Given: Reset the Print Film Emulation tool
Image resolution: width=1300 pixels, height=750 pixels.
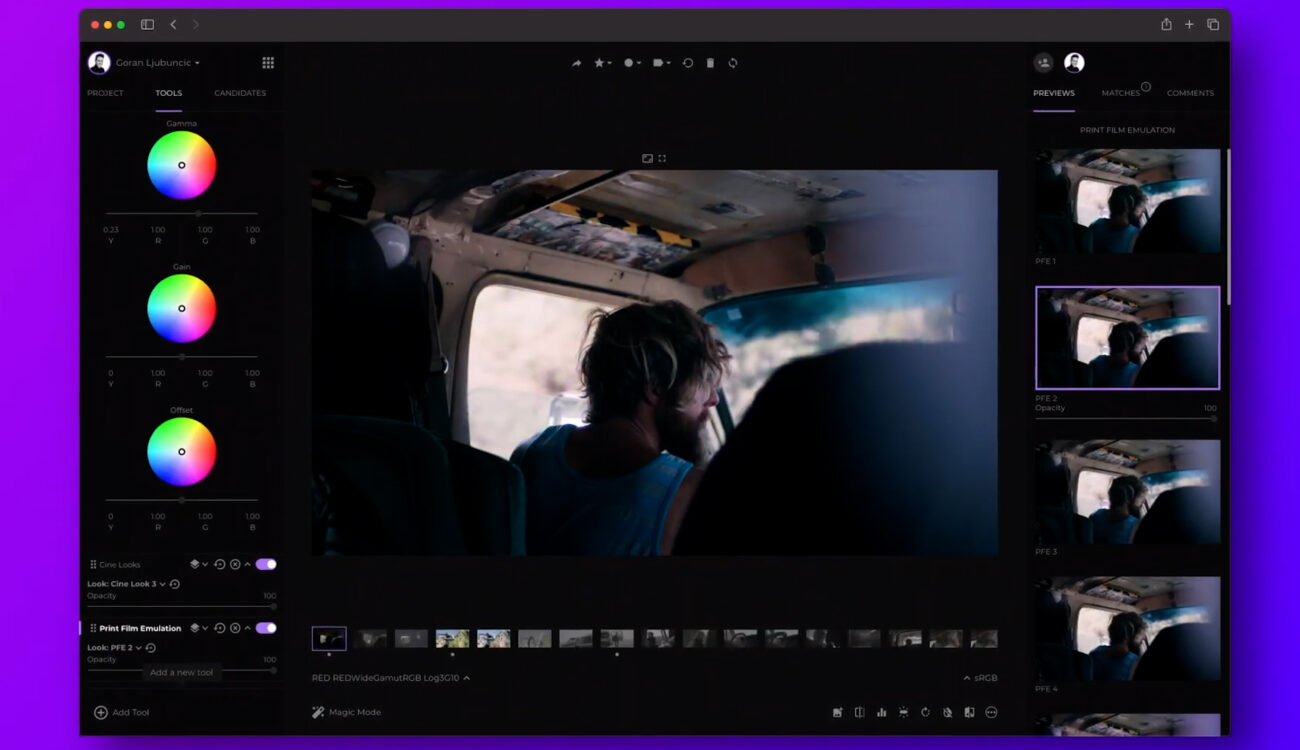Looking at the screenshot, I should point(220,628).
